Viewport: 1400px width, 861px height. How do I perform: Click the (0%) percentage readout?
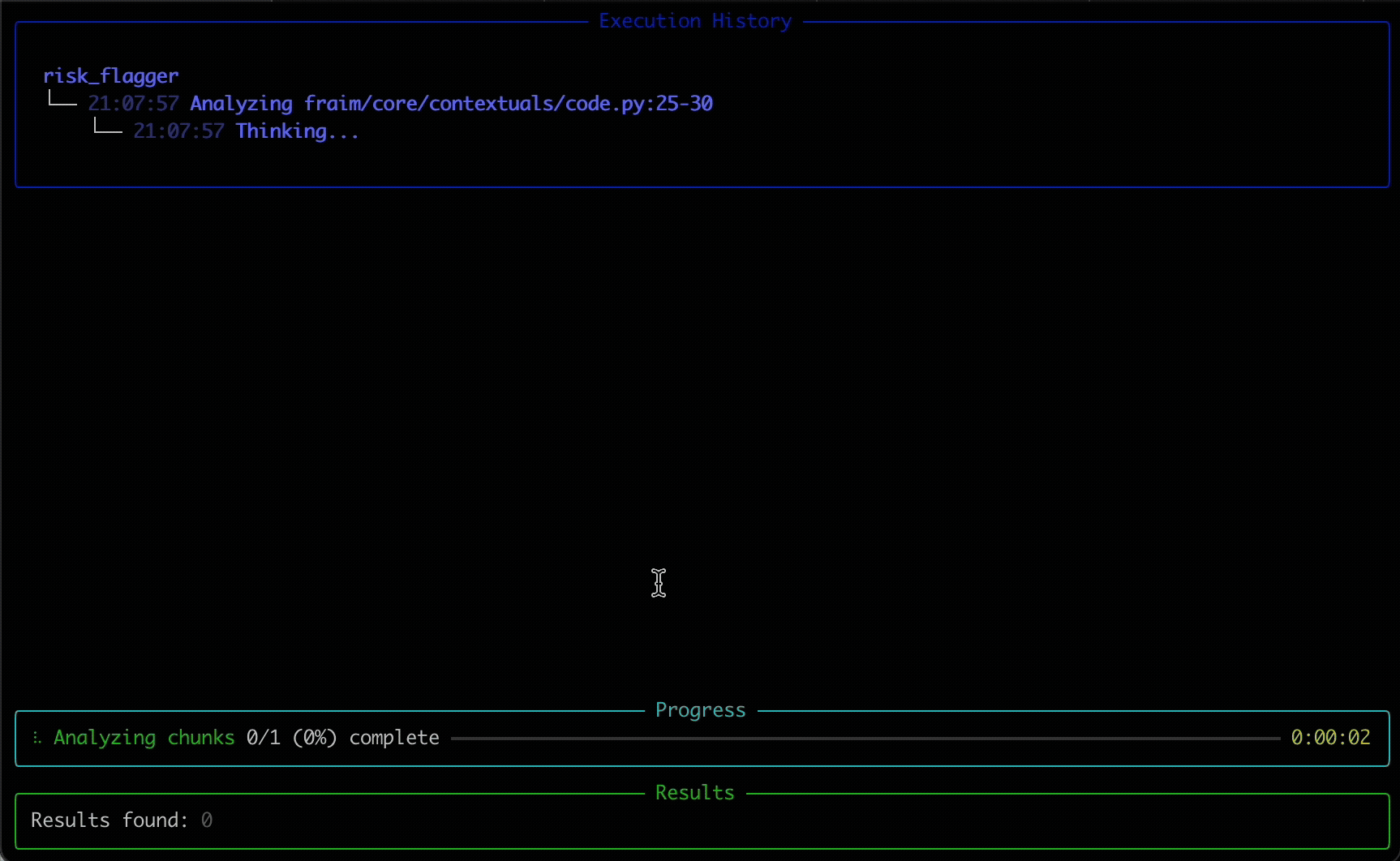point(315,738)
